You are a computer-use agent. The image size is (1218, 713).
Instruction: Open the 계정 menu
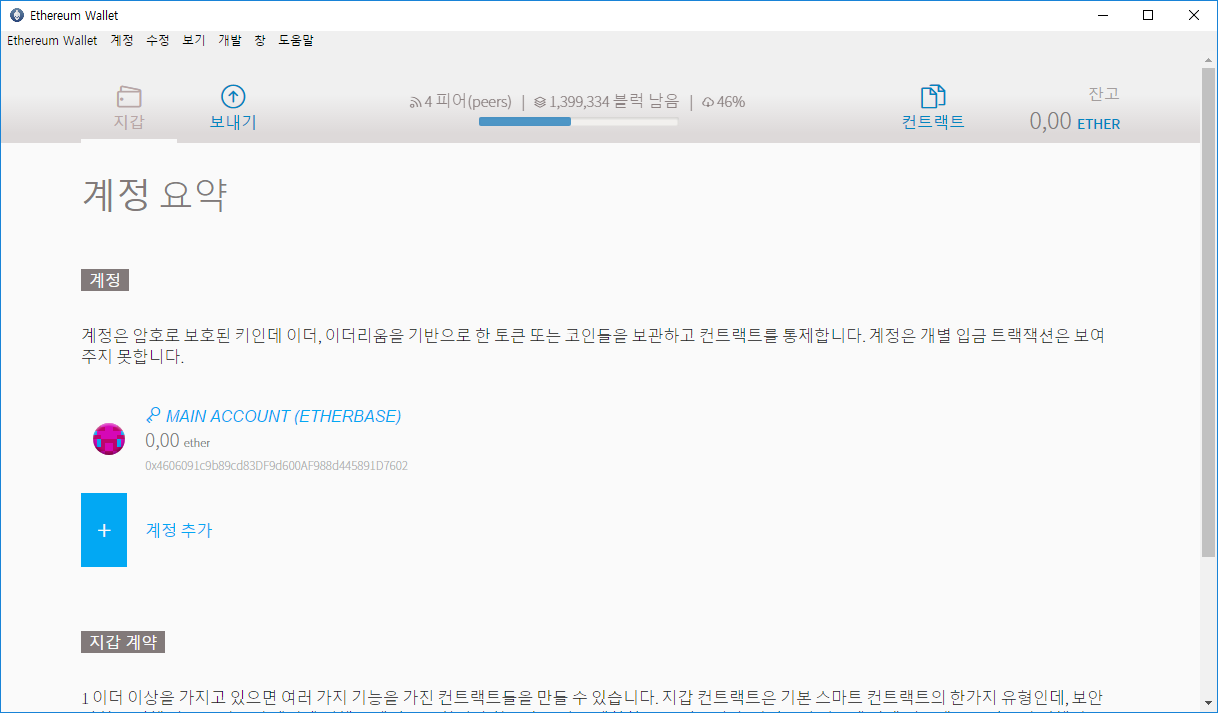click(121, 41)
